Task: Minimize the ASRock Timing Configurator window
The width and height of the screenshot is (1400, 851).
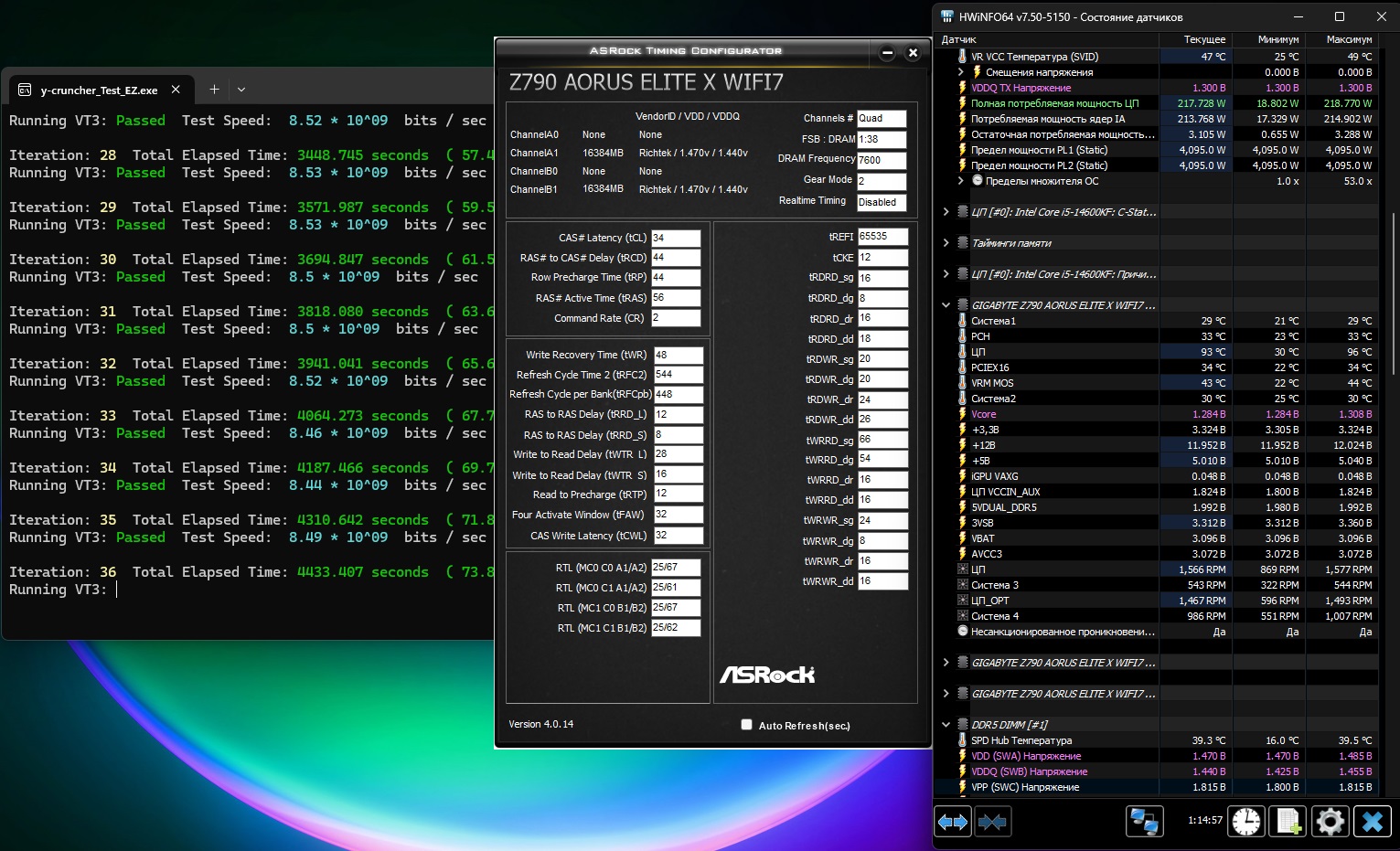Action: coord(887,52)
